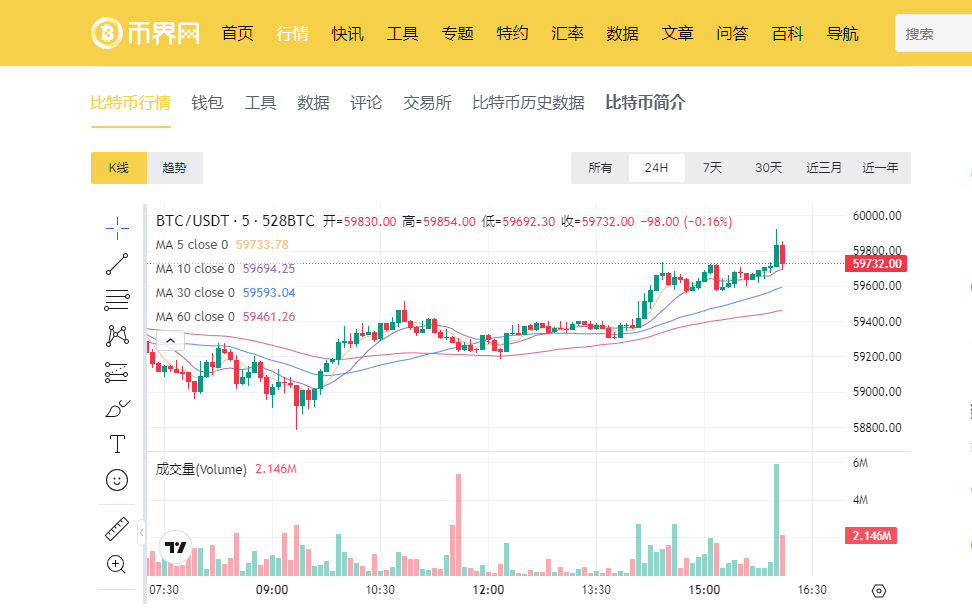This screenshot has height=614, width=972.
Task: Open the 汇率 nav item
Action: [x=568, y=33]
